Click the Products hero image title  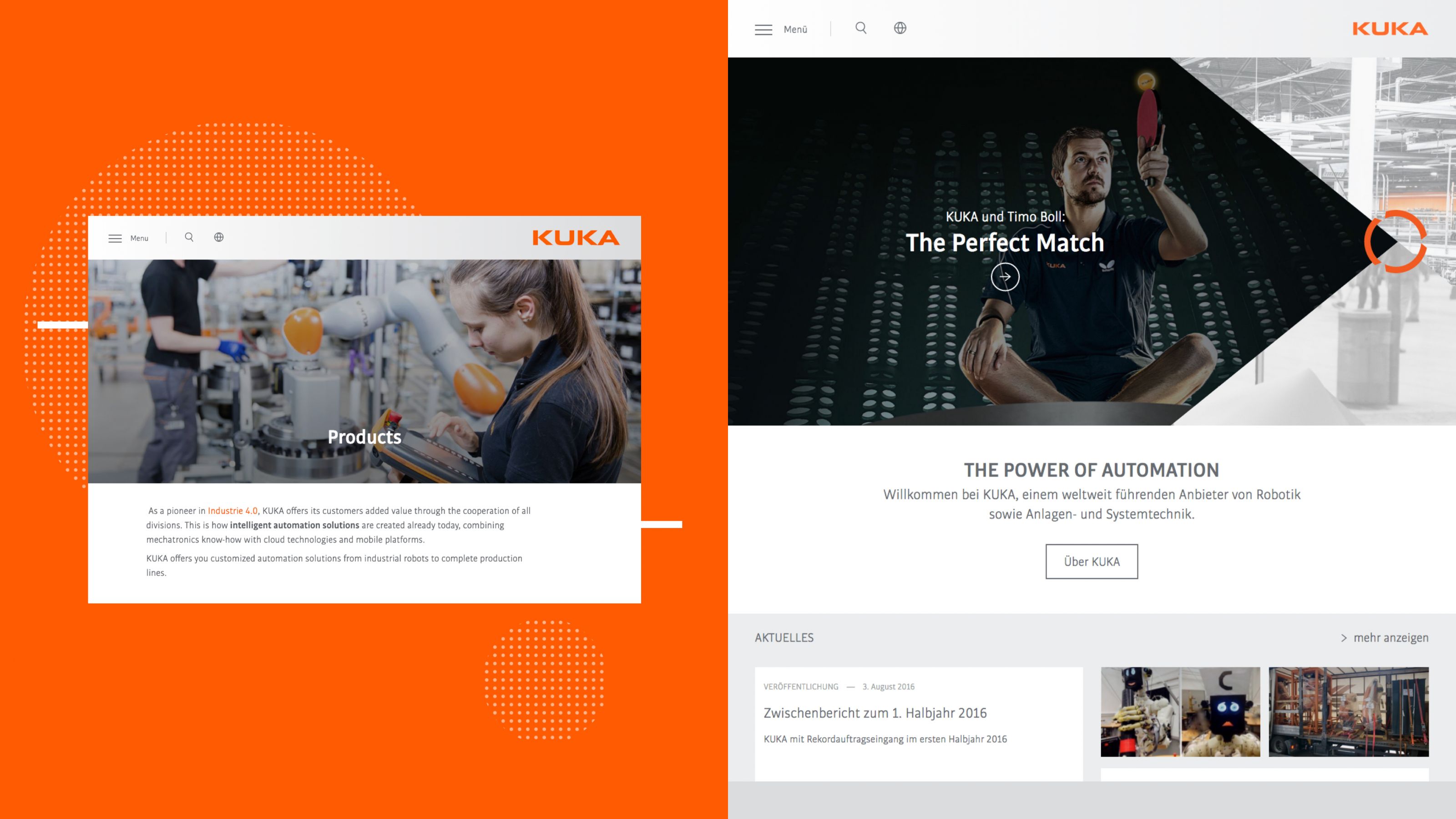[364, 437]
